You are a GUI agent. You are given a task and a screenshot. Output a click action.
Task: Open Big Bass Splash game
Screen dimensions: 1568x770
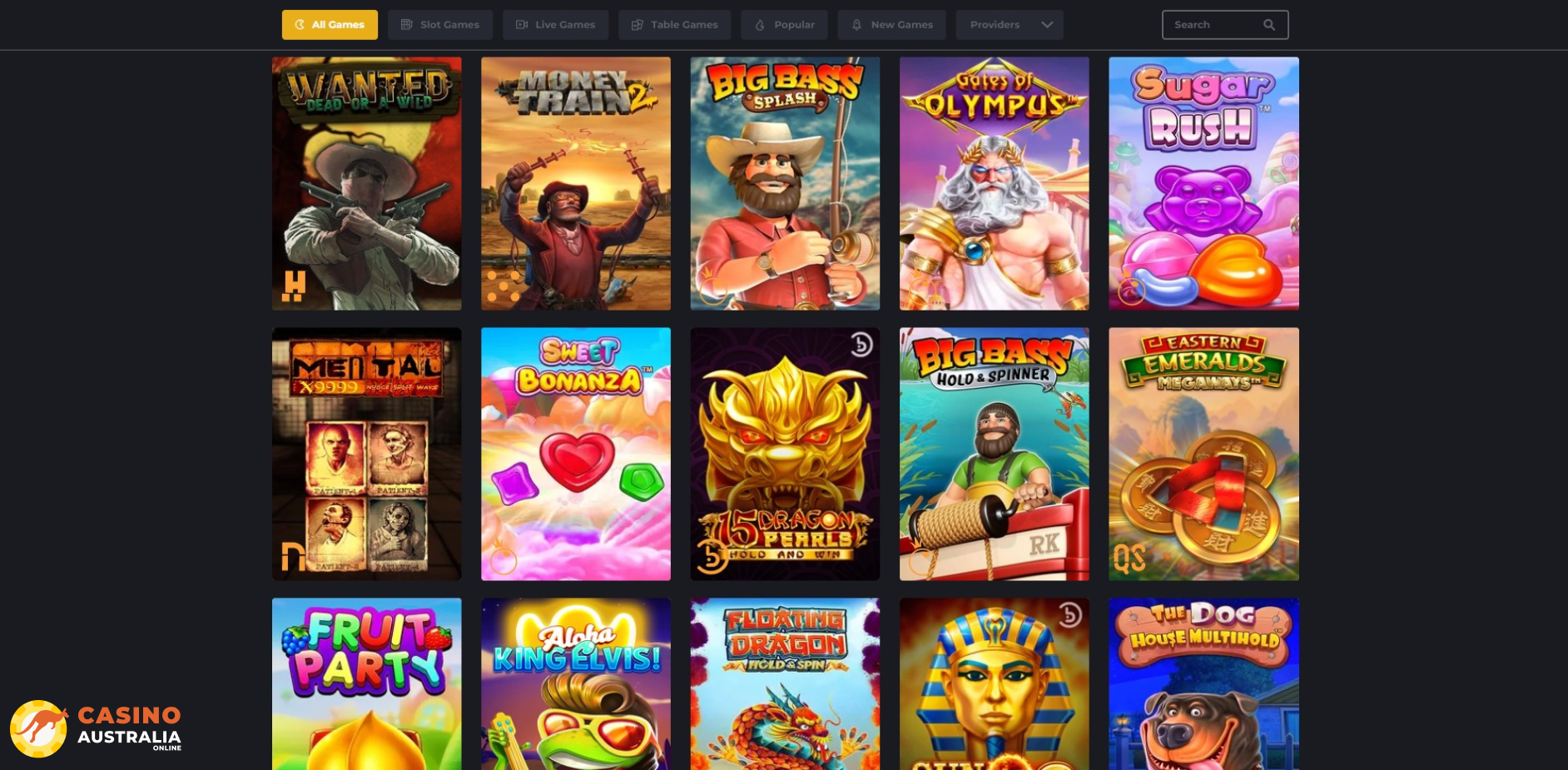pos(785,183)
